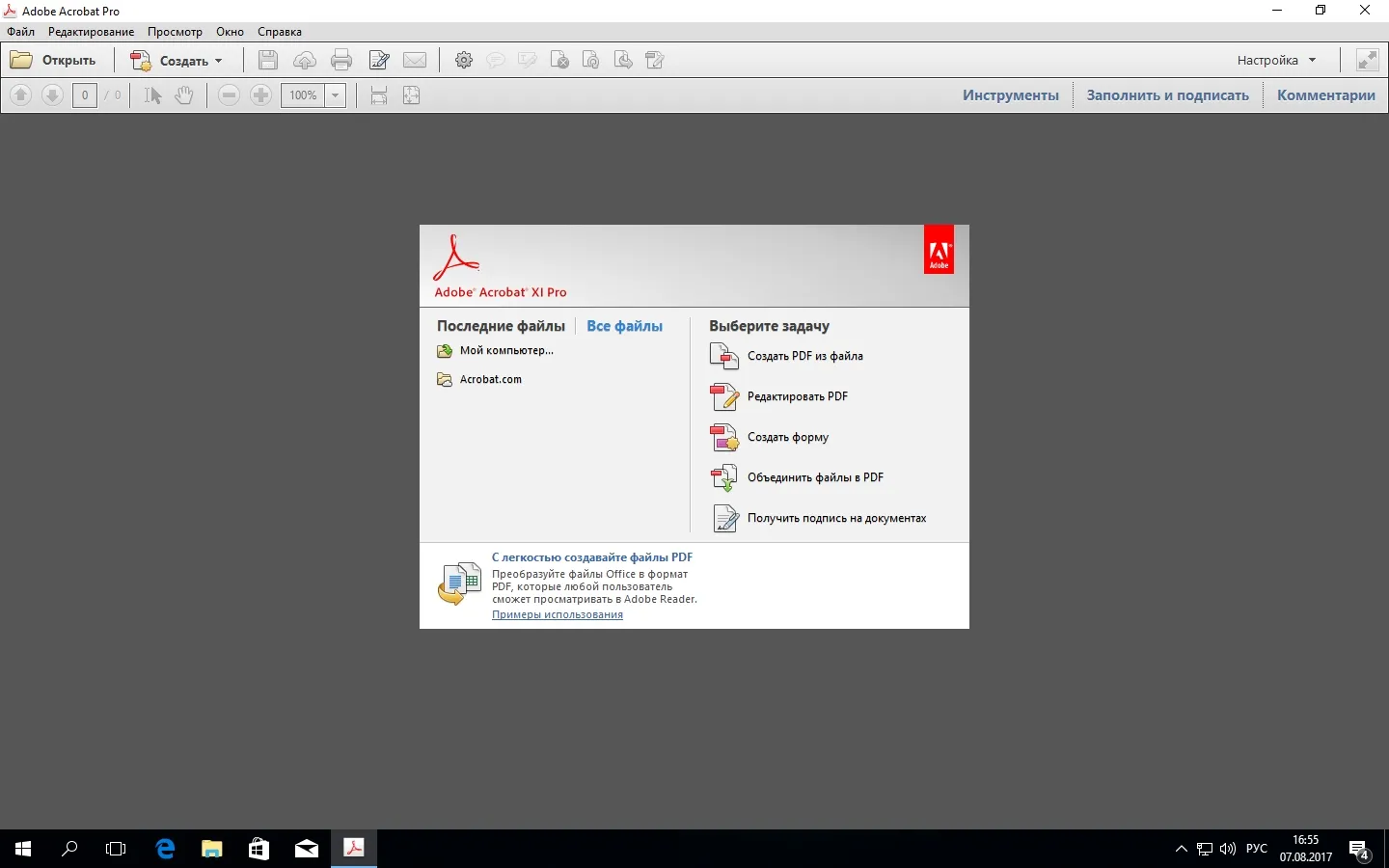
Task: Click the Office-to-PDF convert icon in the tip area
Action: tap(459, 583)
